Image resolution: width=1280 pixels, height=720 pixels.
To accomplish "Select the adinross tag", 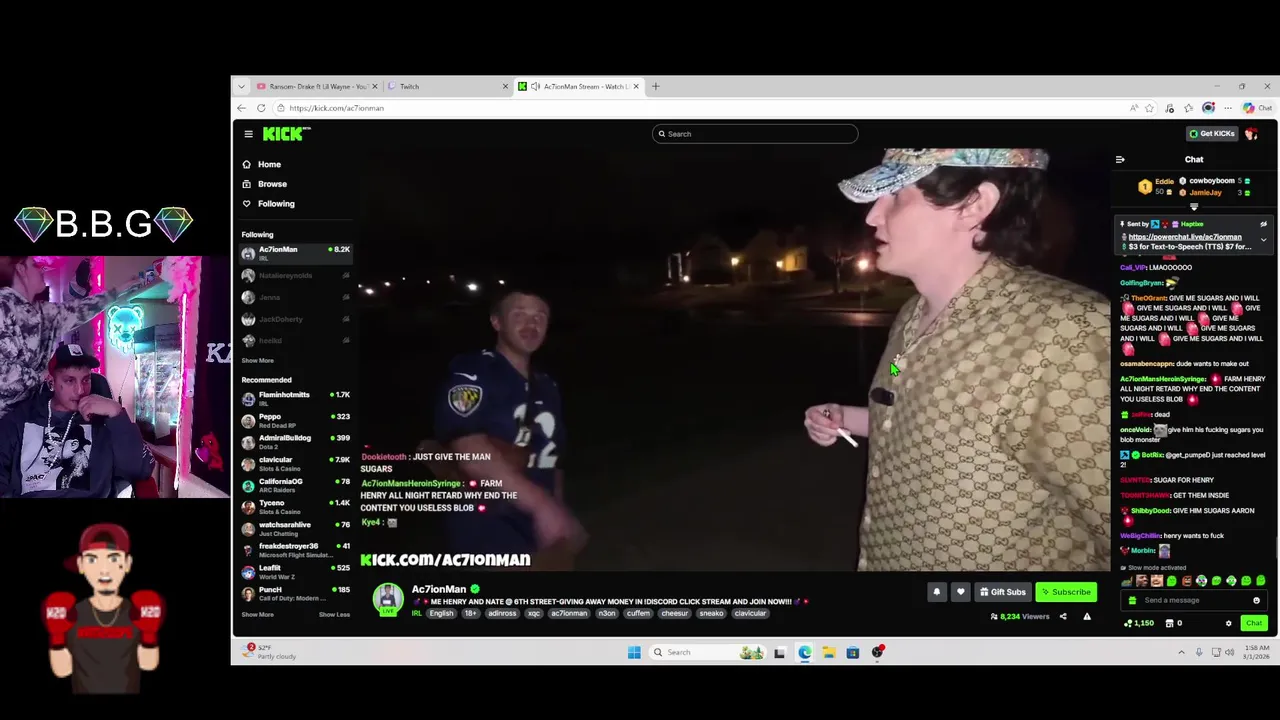I will (502, 613).
